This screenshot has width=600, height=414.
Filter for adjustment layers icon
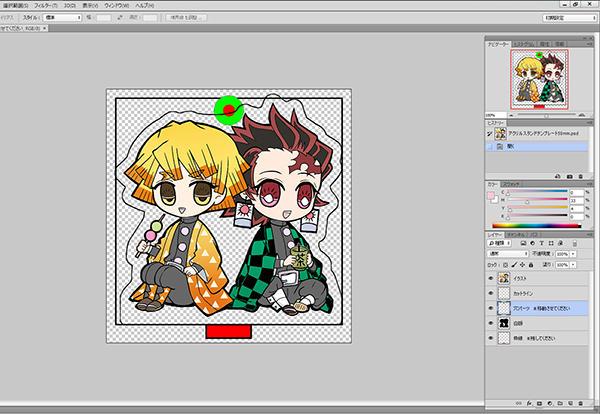[532, 243]
